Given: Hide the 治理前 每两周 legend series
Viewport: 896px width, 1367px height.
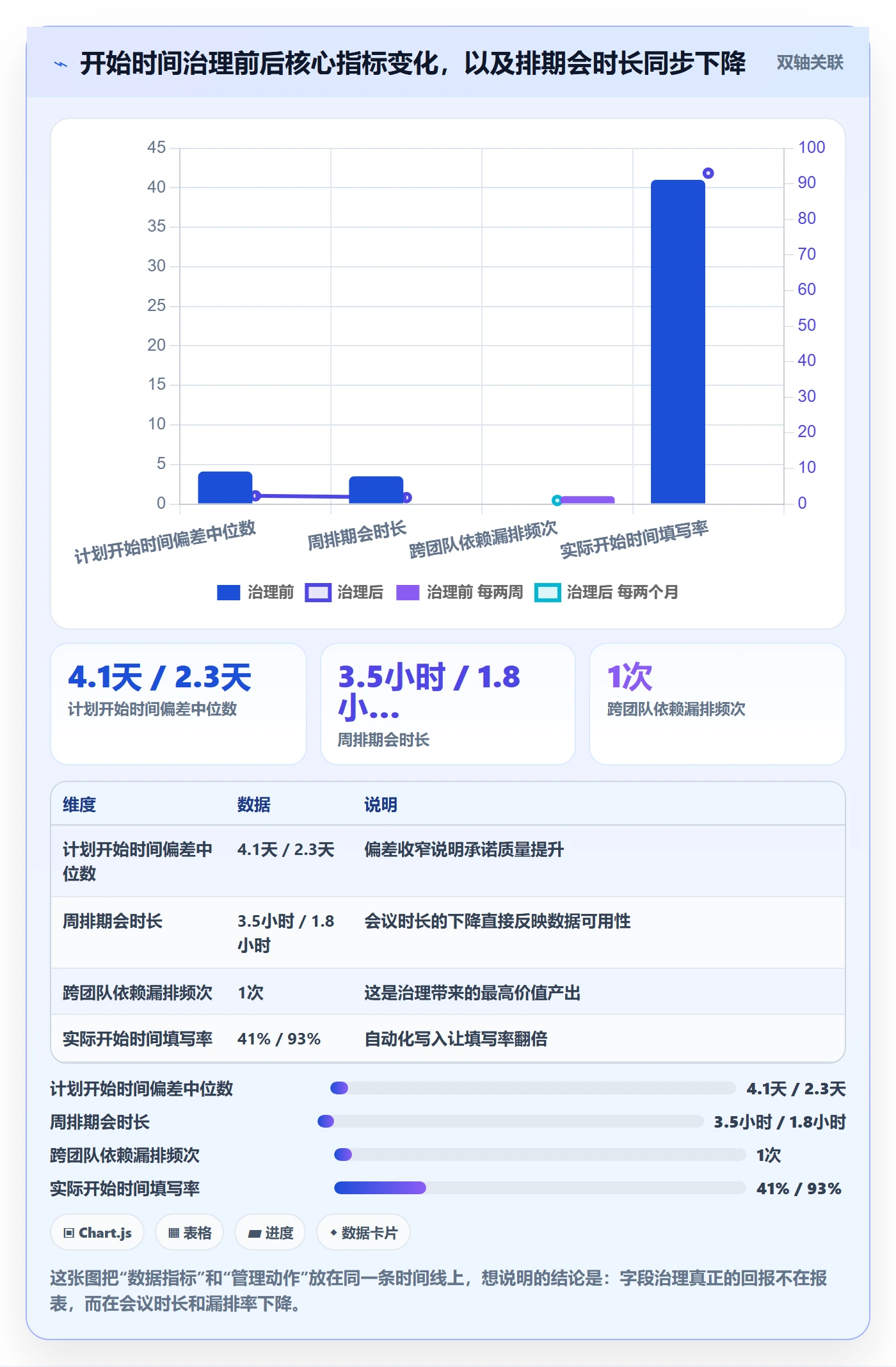Looking at the screenshot, I should coord(460,592).
